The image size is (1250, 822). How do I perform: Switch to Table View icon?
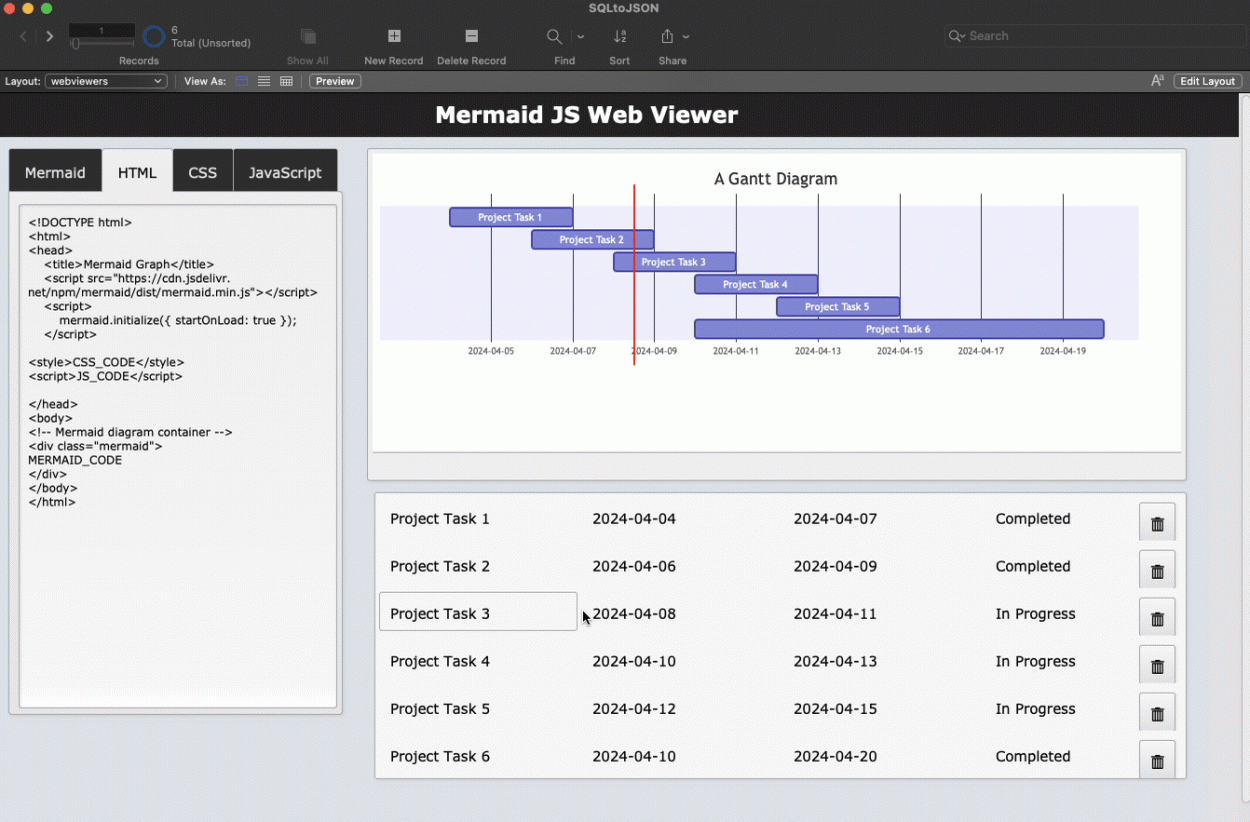pos(286,81)
